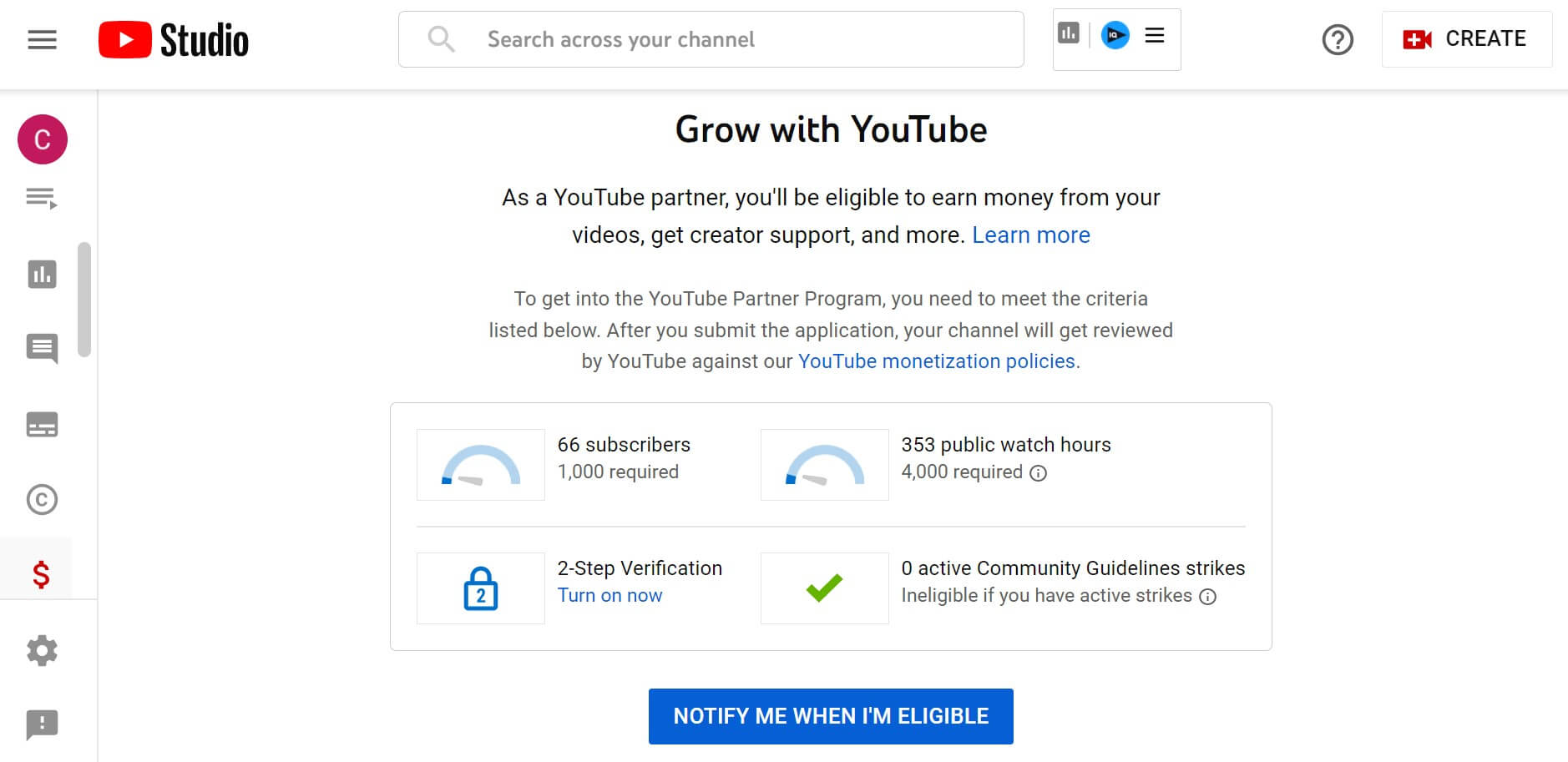Viewport: 1568px width, 762px height.
Task: Open the Comments section in the sidebar
Action: click(x=42, y=350)
